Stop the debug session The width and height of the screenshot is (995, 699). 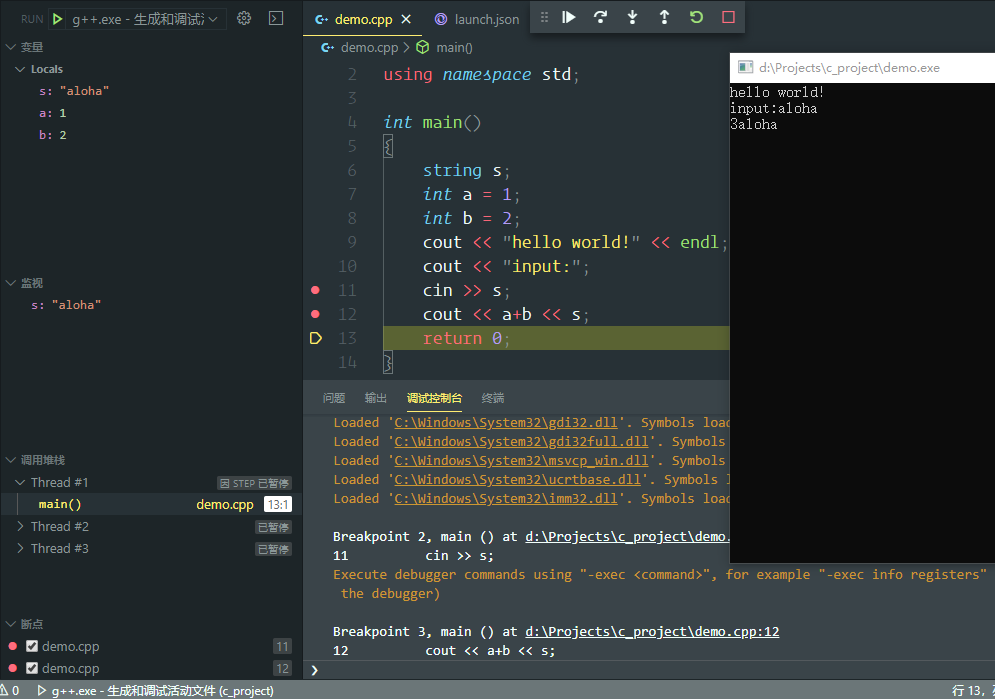tap(728, 18)
